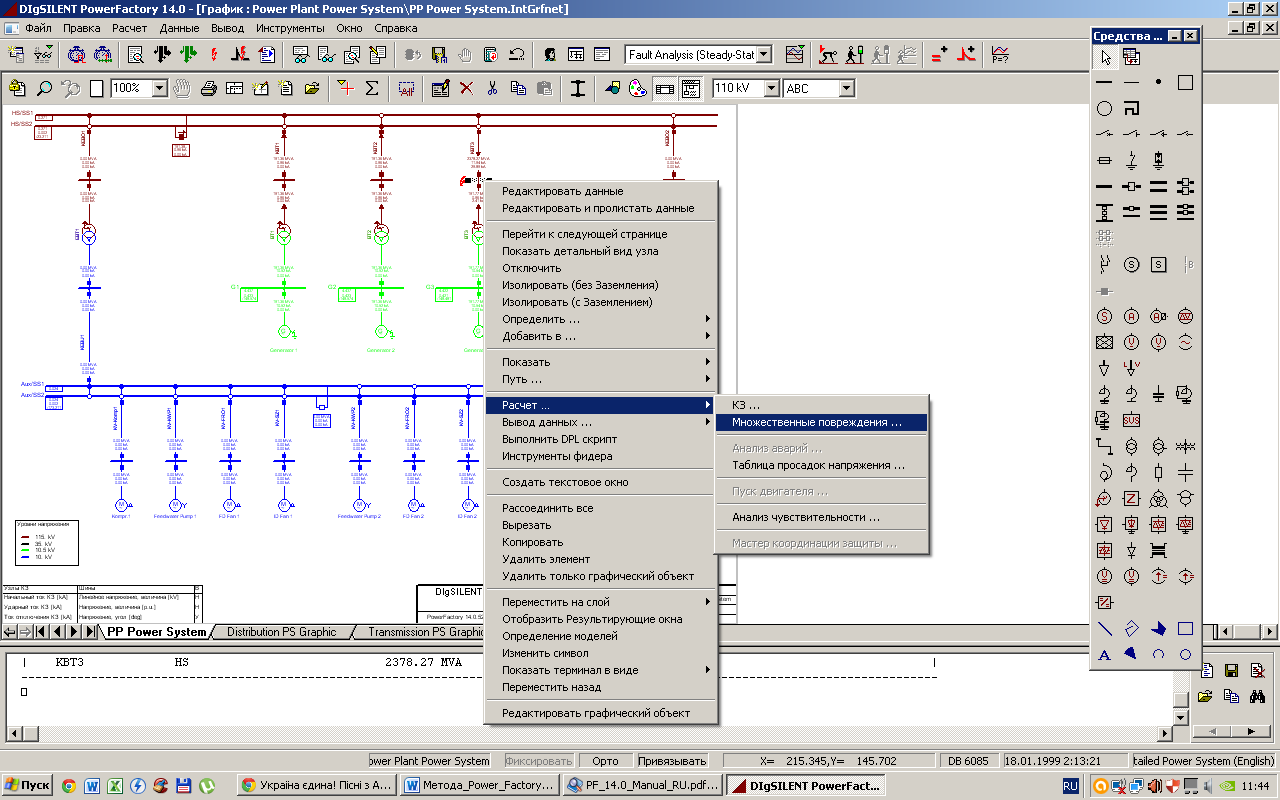Click the red equals-plus icon
The image size is (1280, 800).
(x=940, y=54)
